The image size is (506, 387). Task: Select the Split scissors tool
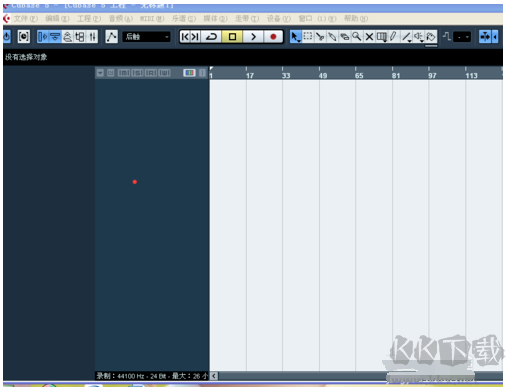click(x=320, y=36)
